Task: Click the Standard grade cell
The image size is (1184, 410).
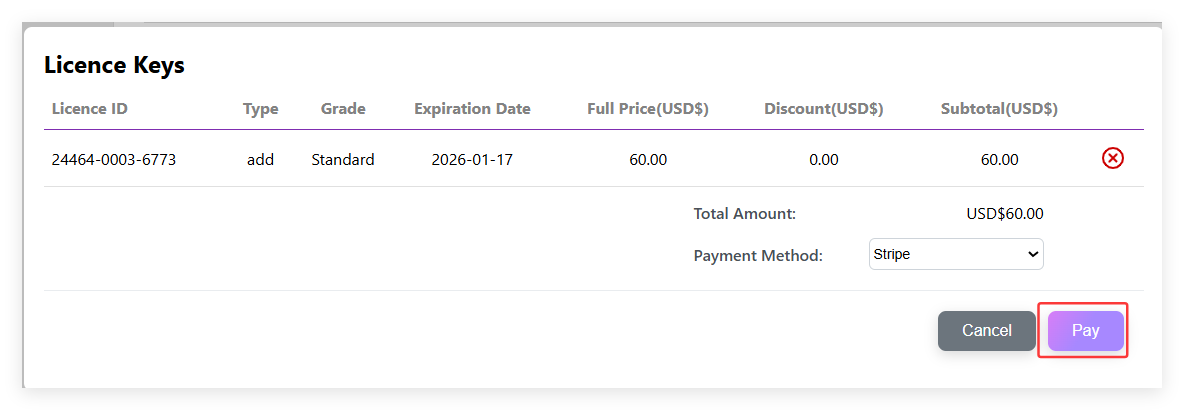Action: click(x=343, y=159)
